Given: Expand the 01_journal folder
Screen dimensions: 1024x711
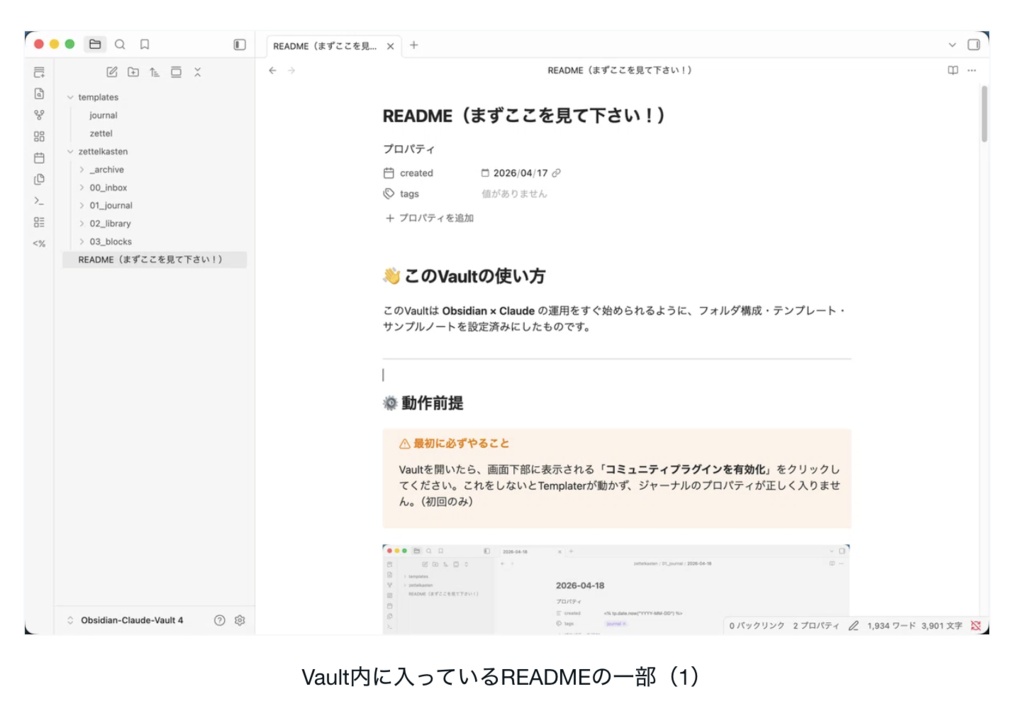Looking at the screenshot, I should (x=82, y=205).
